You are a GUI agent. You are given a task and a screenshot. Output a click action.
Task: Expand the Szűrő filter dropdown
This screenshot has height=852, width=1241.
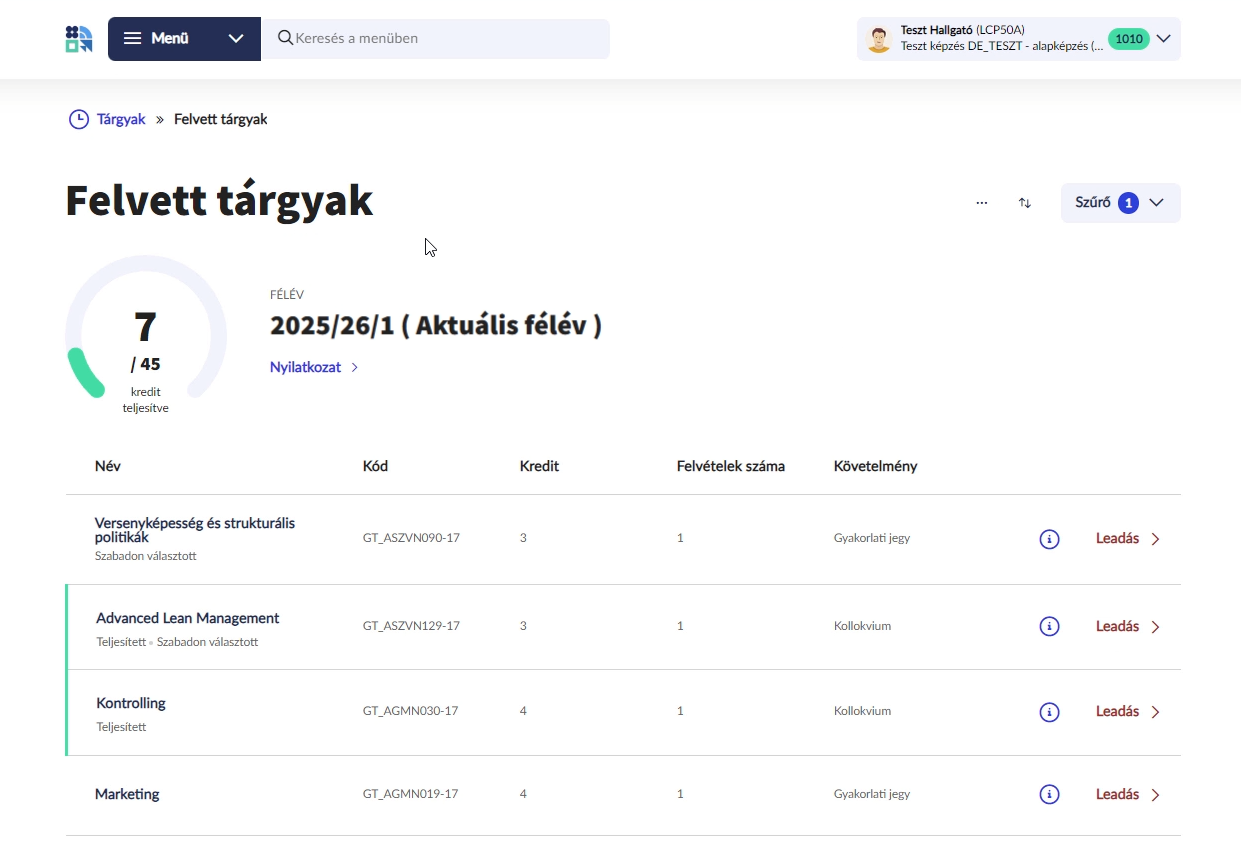pos(1120,202)
